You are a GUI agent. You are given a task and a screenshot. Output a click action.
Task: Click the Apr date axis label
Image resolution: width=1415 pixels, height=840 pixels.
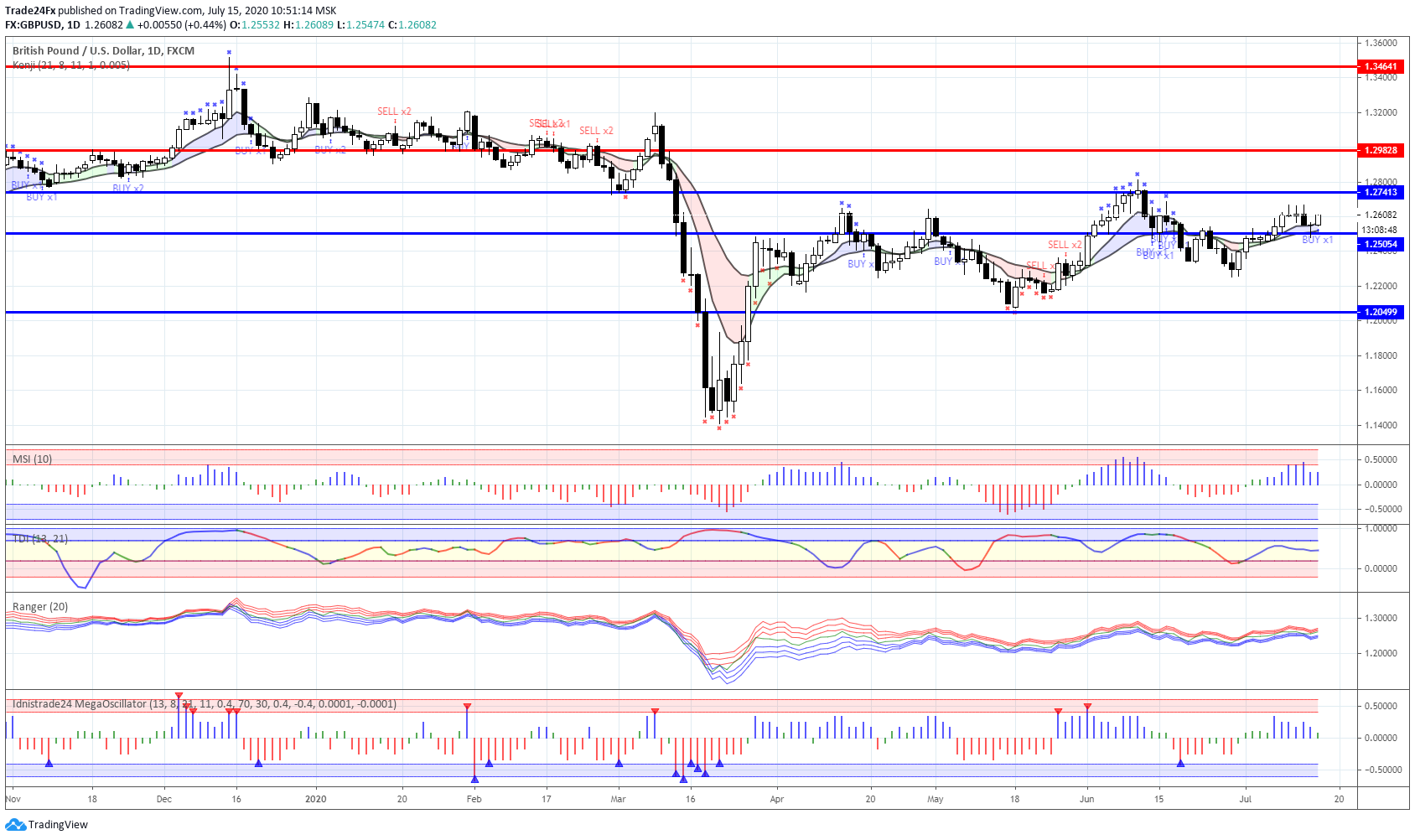777,799
